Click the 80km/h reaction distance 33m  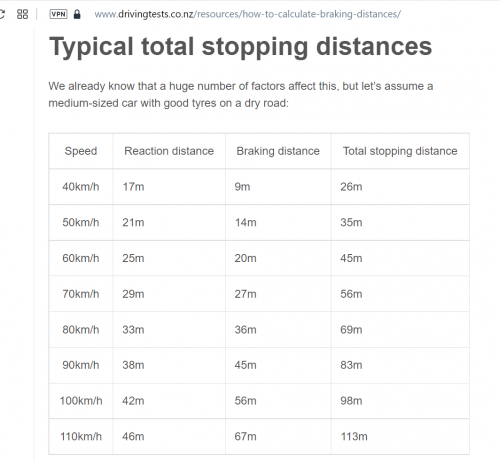click(x=169, y=330)
